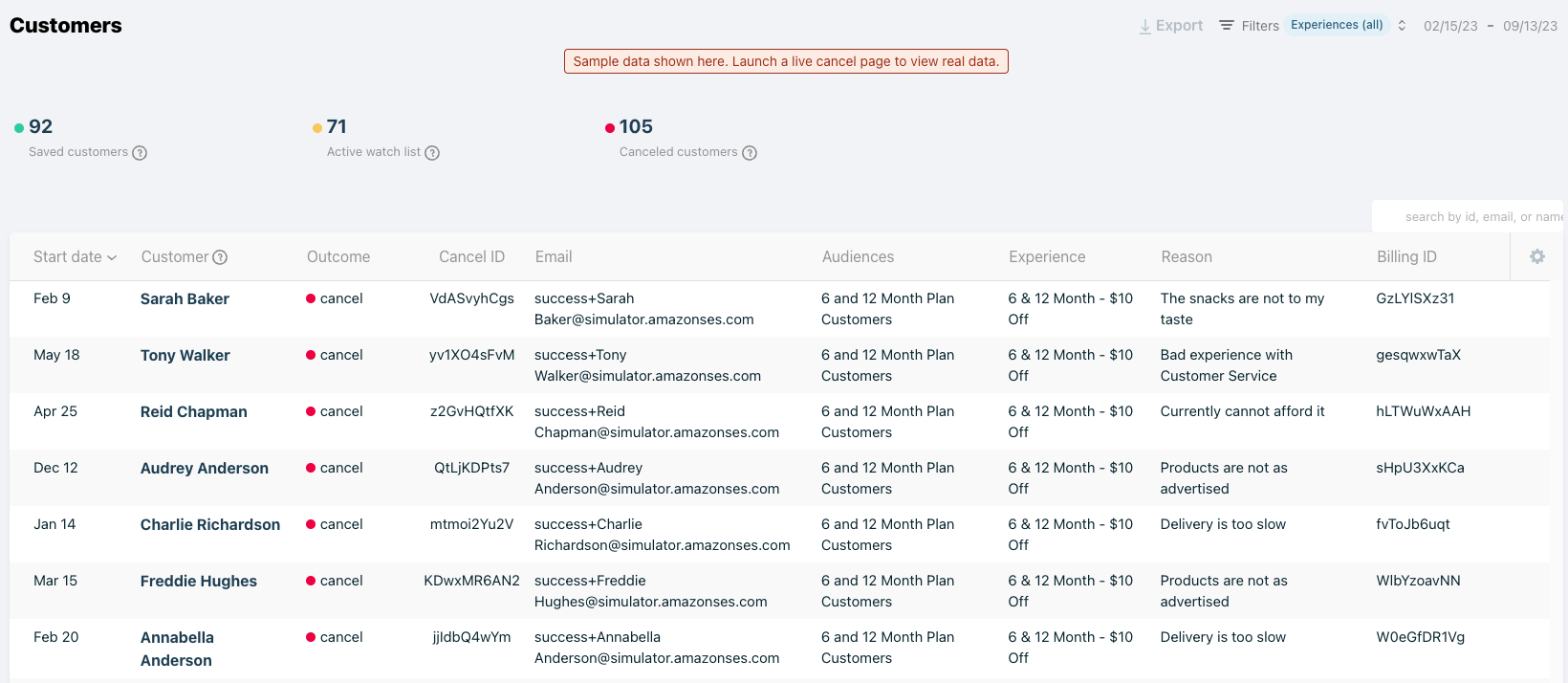Open Sarah Baker customer profile

[185, 299]
